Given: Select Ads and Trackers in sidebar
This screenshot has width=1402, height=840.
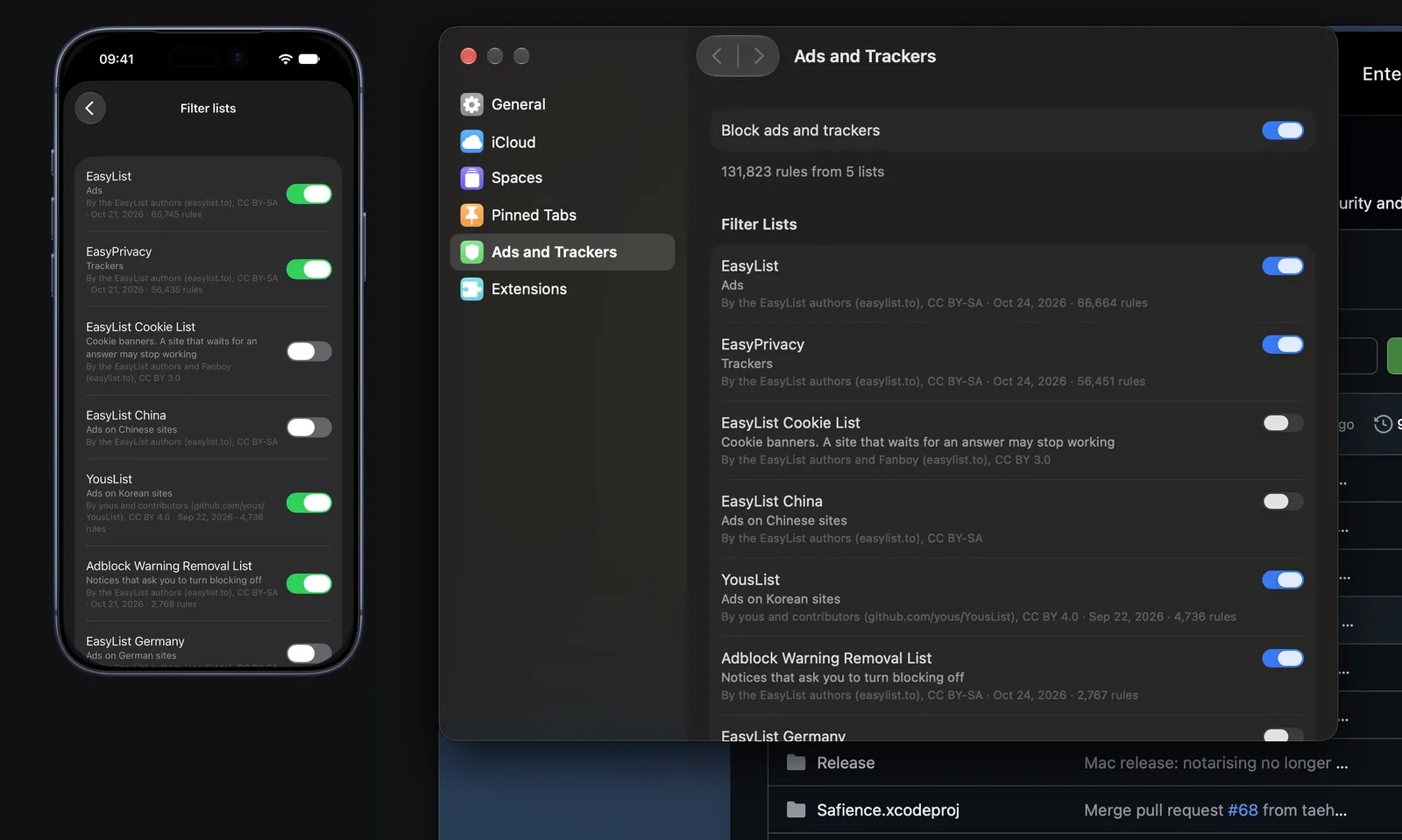Looking at the screenshot, I should 562,252.
